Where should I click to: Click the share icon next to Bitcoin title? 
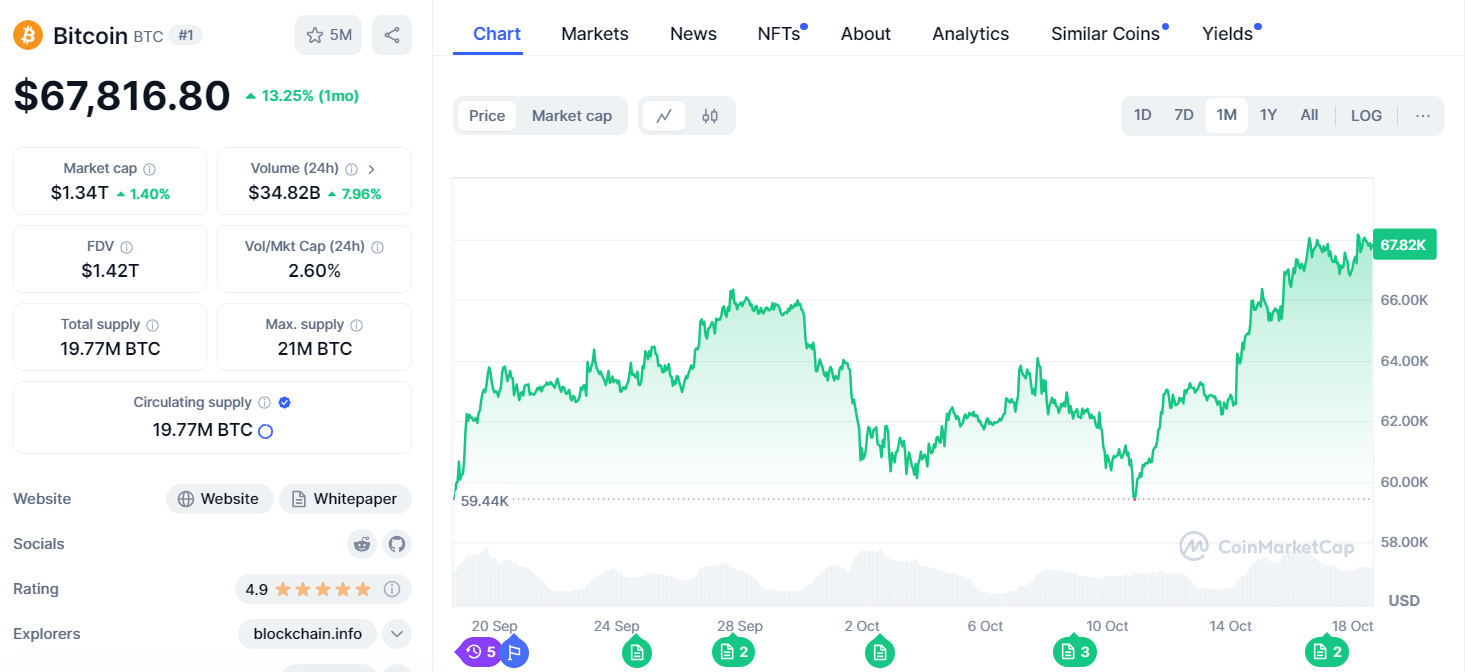(x=391, y=35)
